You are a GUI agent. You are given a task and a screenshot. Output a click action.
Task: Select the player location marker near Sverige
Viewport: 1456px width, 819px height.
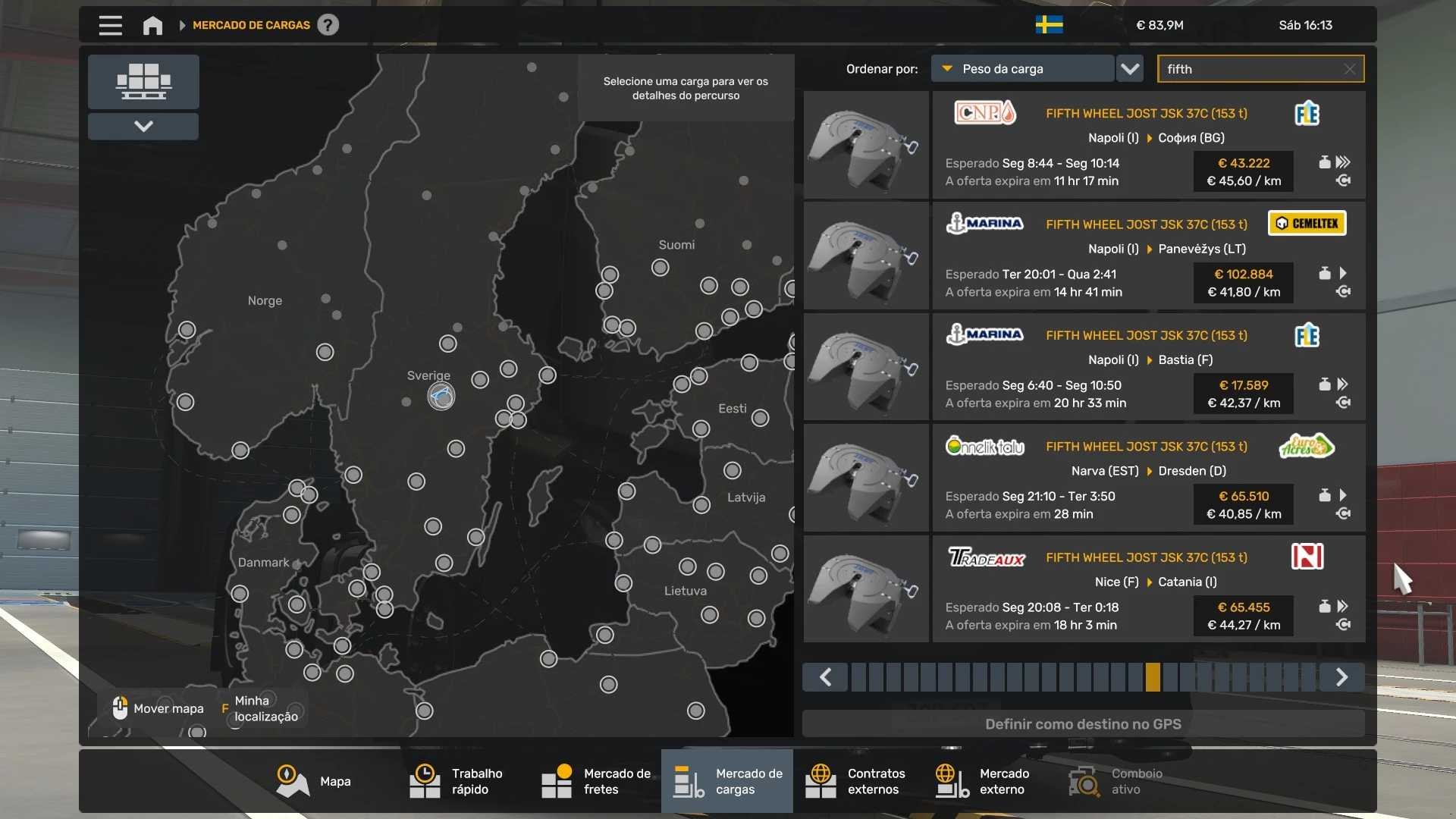tap(441, 396)
